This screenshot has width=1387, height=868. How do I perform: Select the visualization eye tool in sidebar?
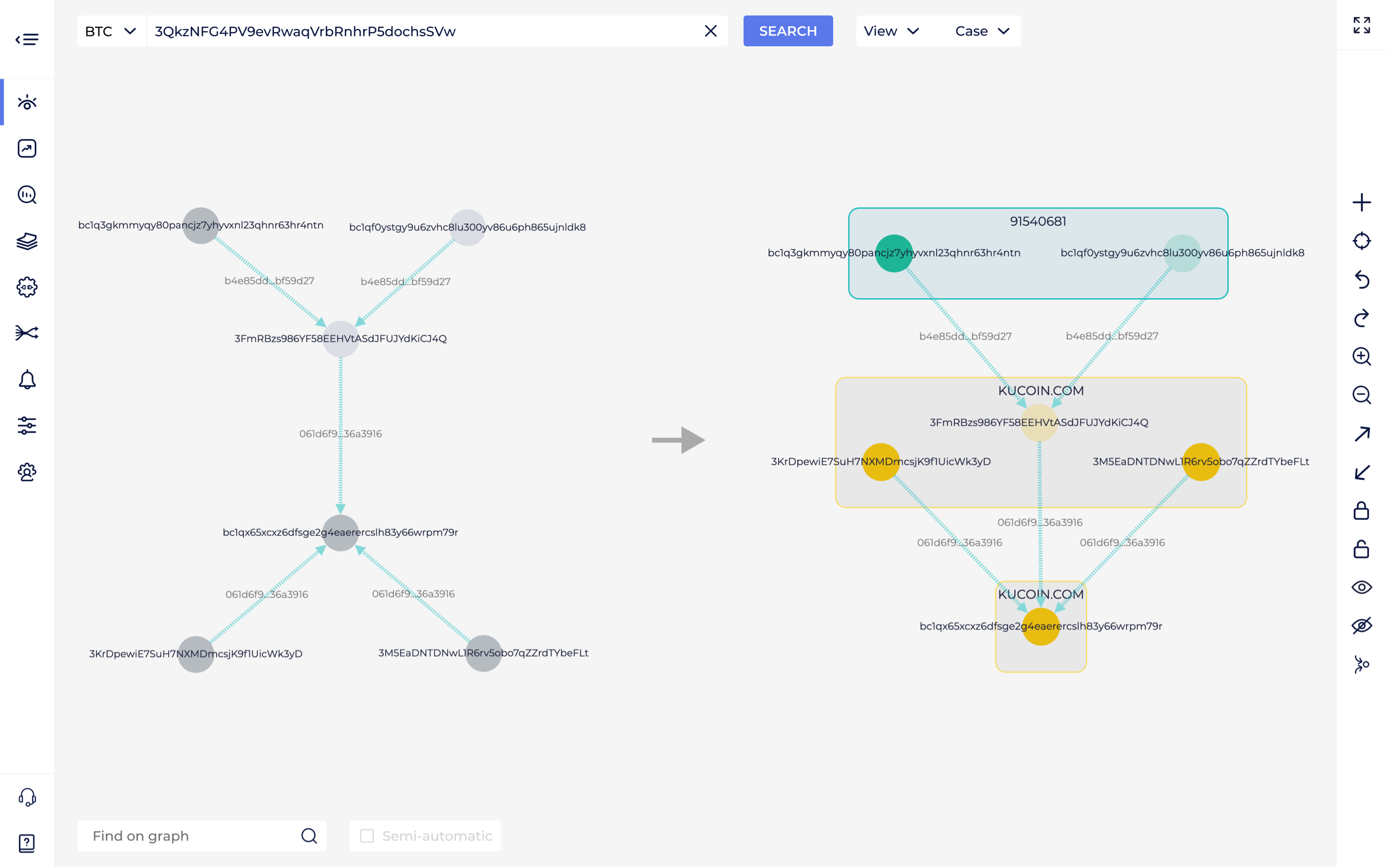click(x=27, y=102)
